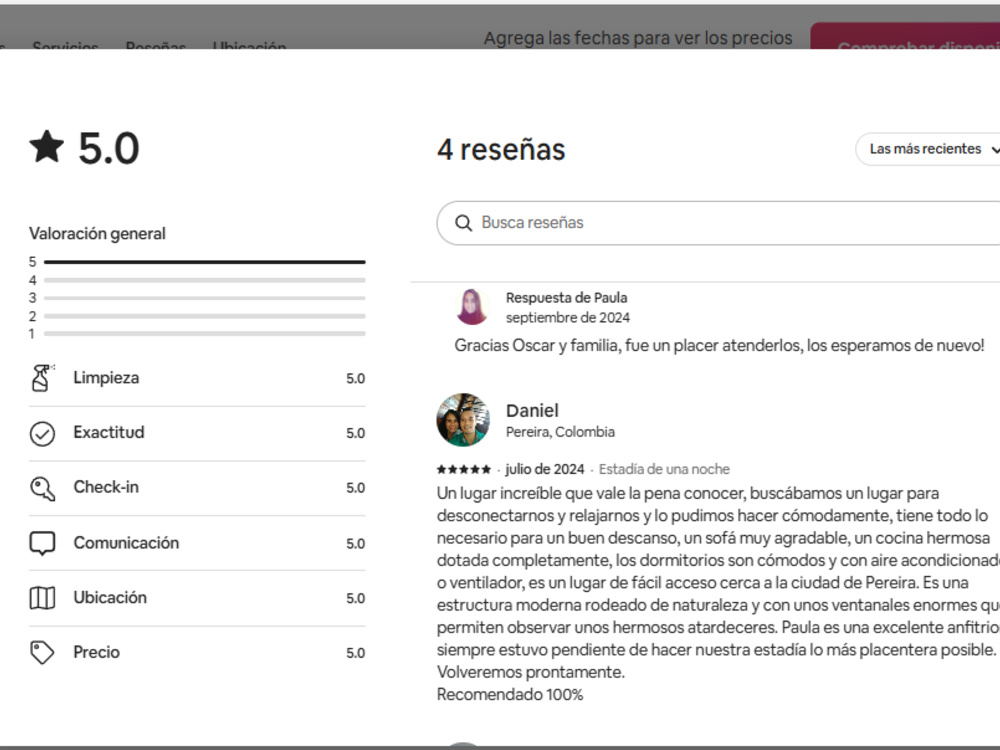Click the Valoración general label

[x=97, y=233]
